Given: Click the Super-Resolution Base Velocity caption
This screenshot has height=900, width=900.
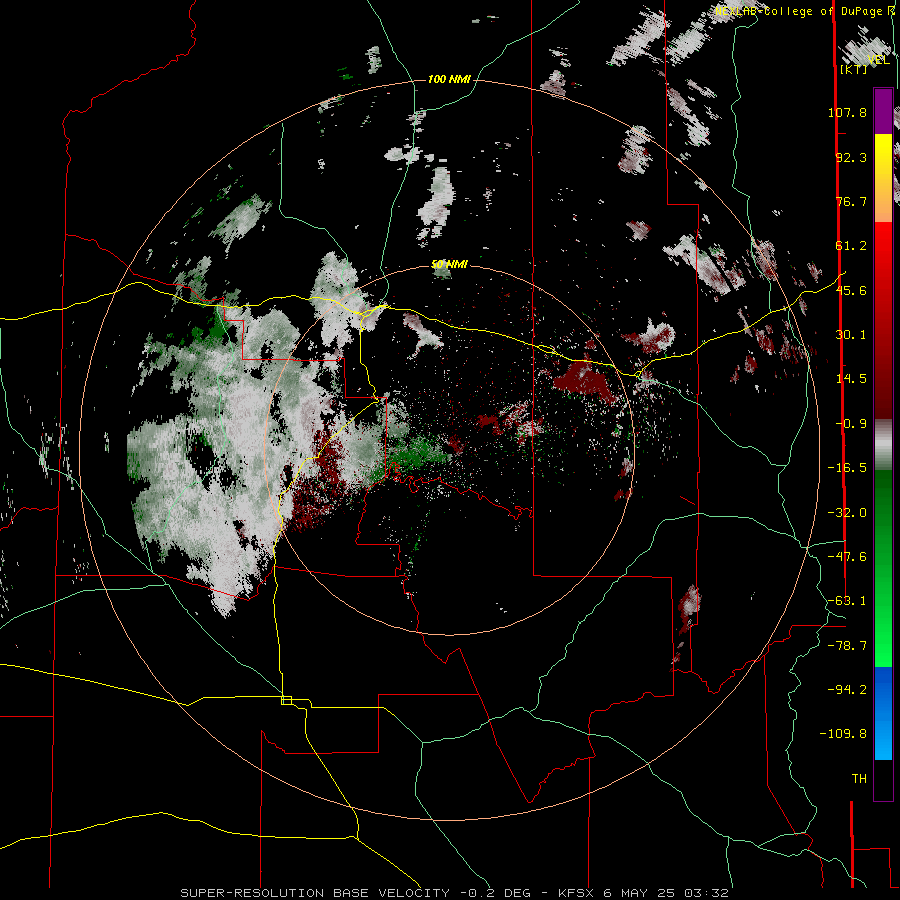Looking at the screenshot, I should [x=455, y=893].
